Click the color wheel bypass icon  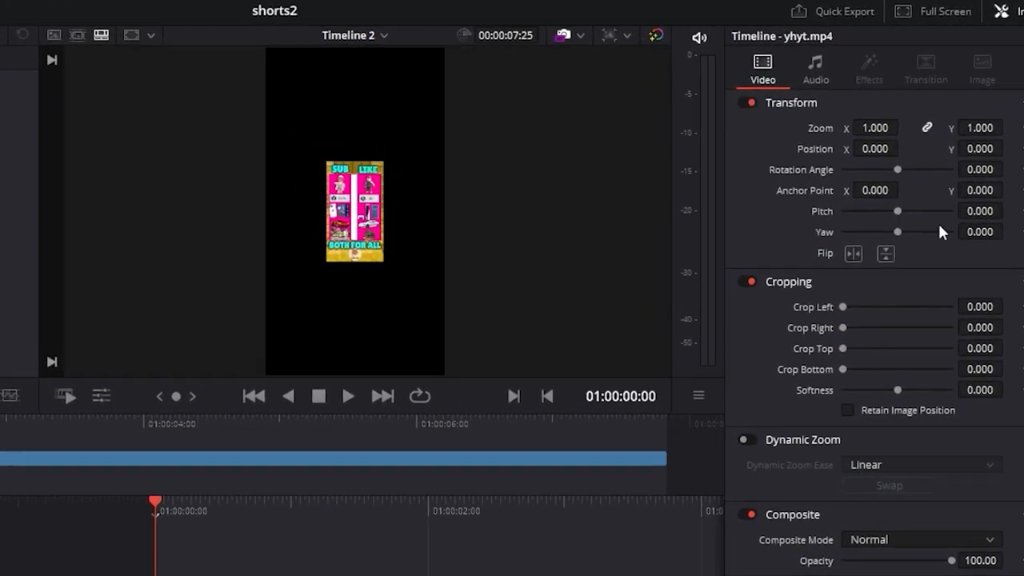656,35
